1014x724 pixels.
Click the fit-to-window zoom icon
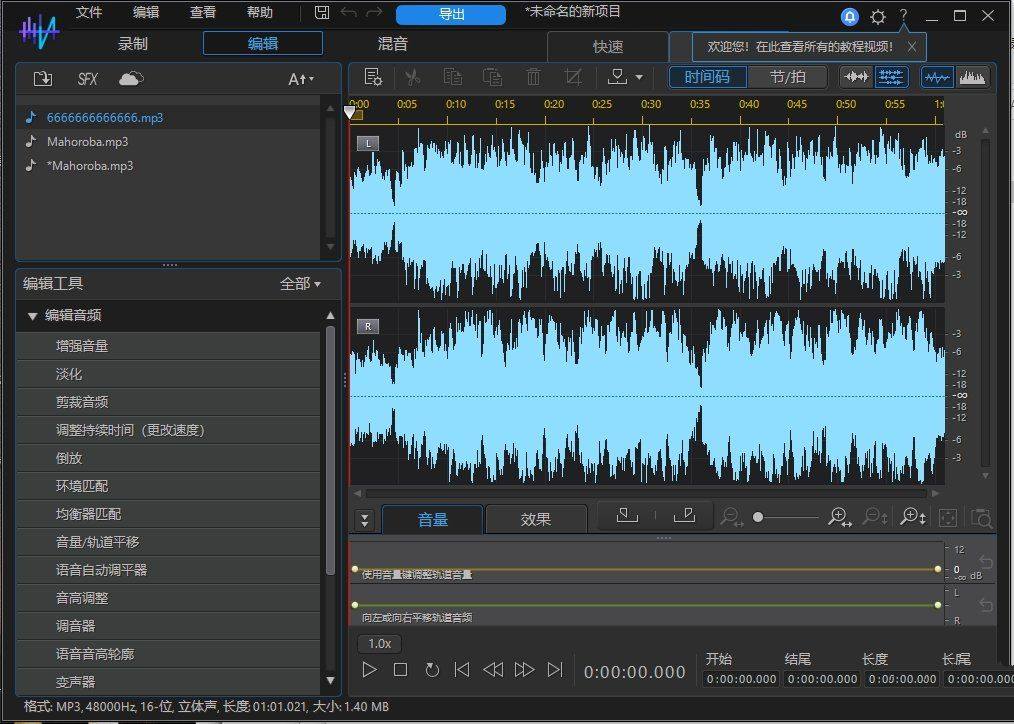coord(947,517)
